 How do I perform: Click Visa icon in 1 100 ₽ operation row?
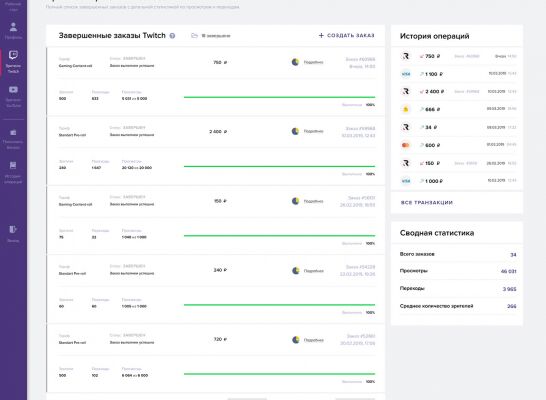(x=406, y=74)
